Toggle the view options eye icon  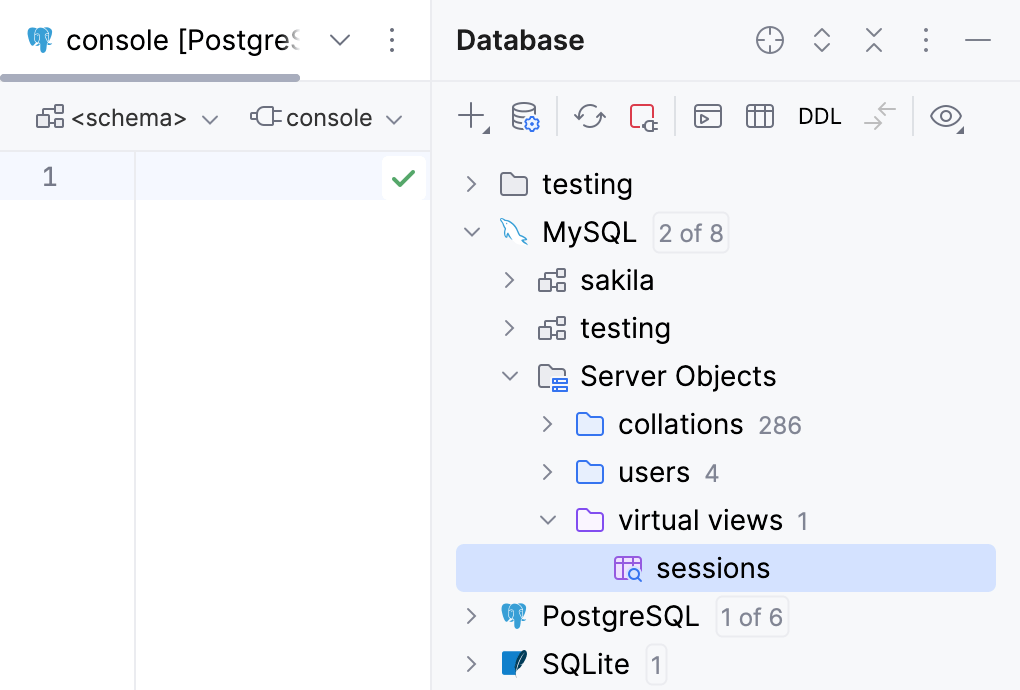tap(944, 116)
